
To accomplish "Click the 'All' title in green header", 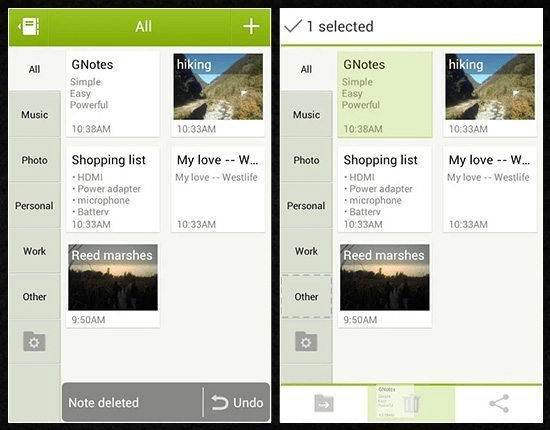I will [x=143, y=27].
